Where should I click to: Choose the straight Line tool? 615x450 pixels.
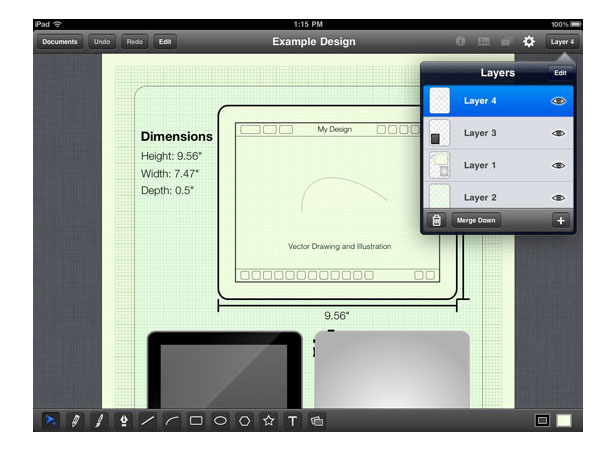pyautogui.click(x=147, y=421)
